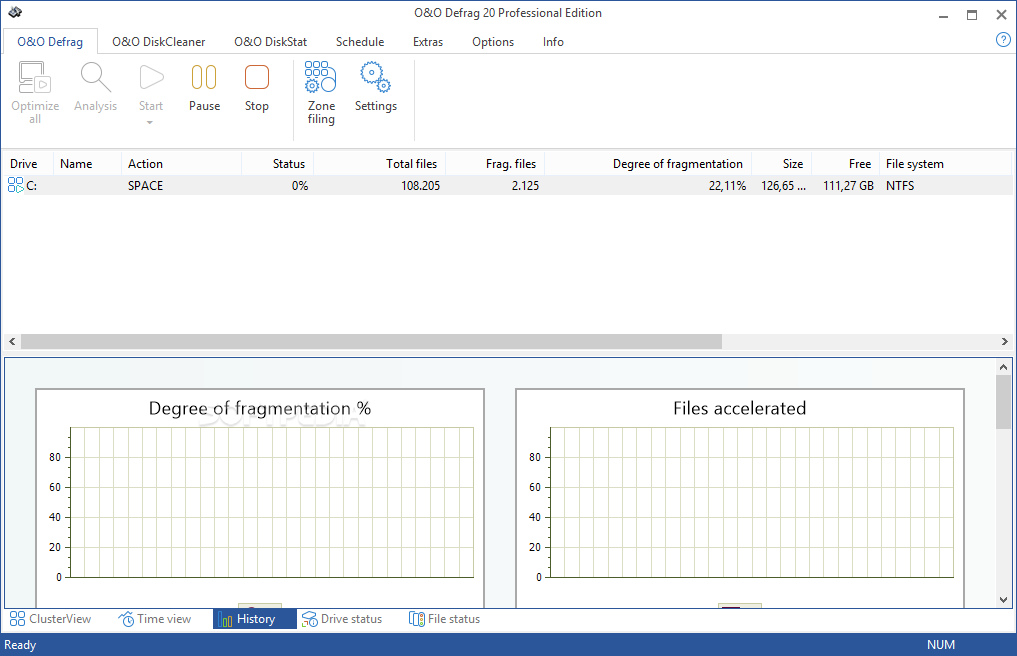This screenshot has height=656, width=1017.
Task: Click the history panel vertical scrollbar thumb
Action: coord(1003,402)
